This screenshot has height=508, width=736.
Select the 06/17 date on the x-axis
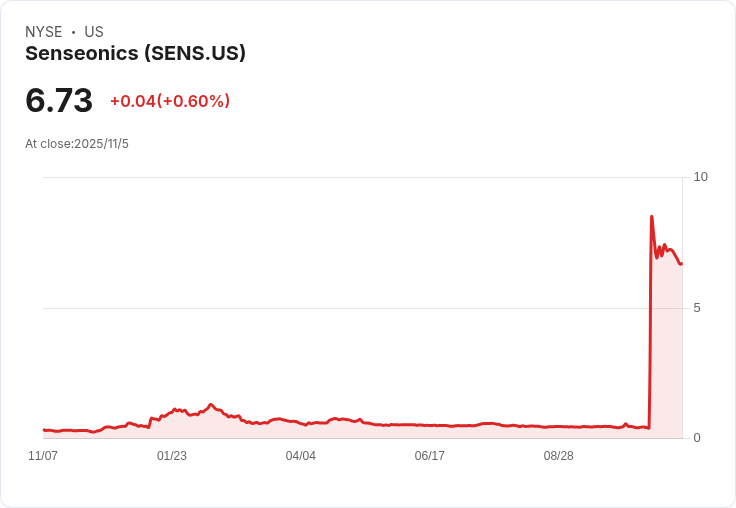click(429, 456)
